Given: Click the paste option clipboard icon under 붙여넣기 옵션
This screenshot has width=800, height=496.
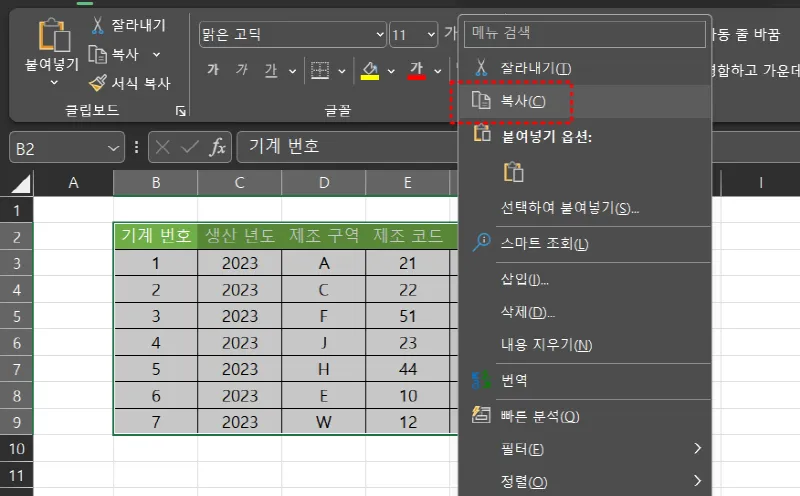Looking at the screenshot, I should tap(513, 172).
